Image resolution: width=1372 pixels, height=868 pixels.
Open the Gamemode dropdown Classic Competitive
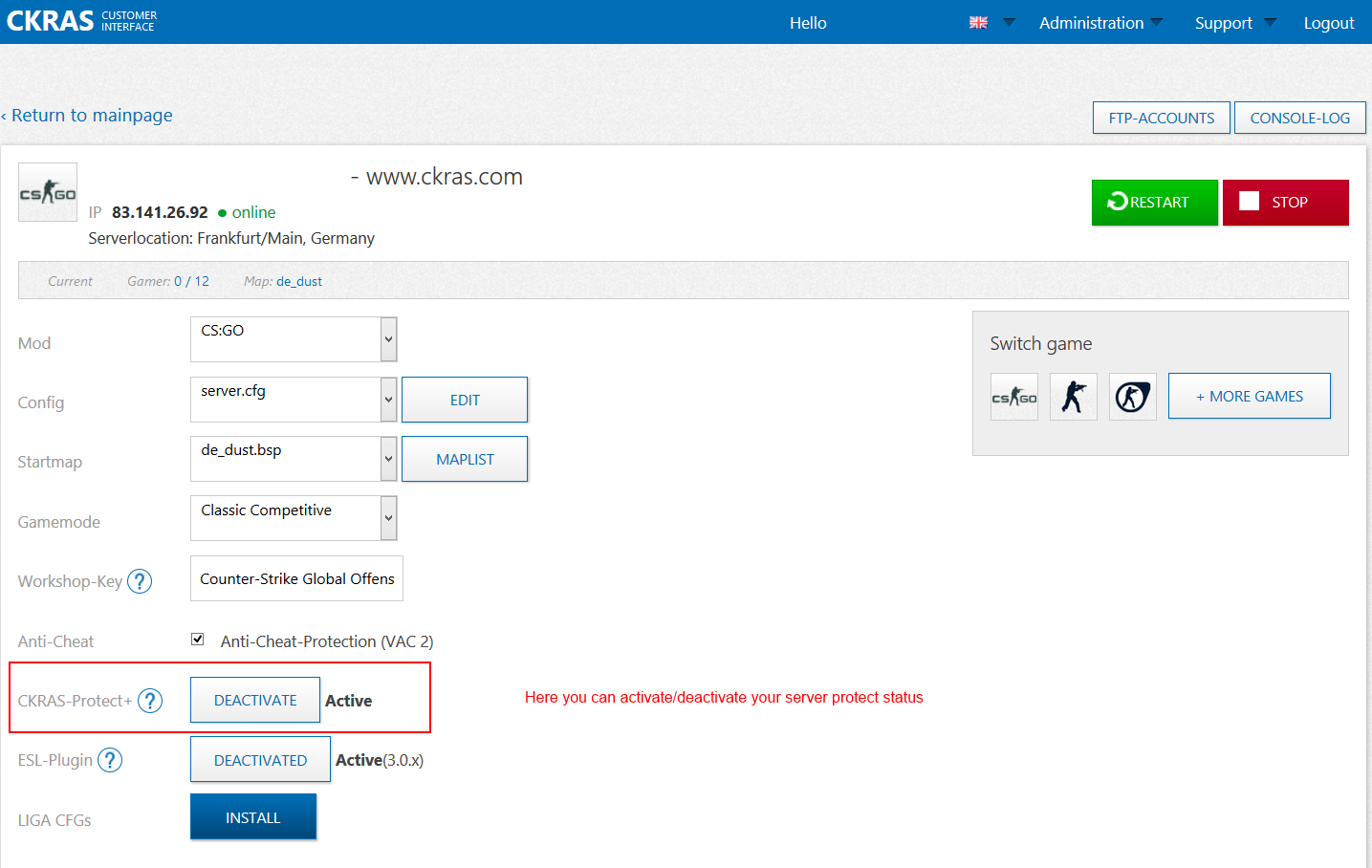[294, 518]
